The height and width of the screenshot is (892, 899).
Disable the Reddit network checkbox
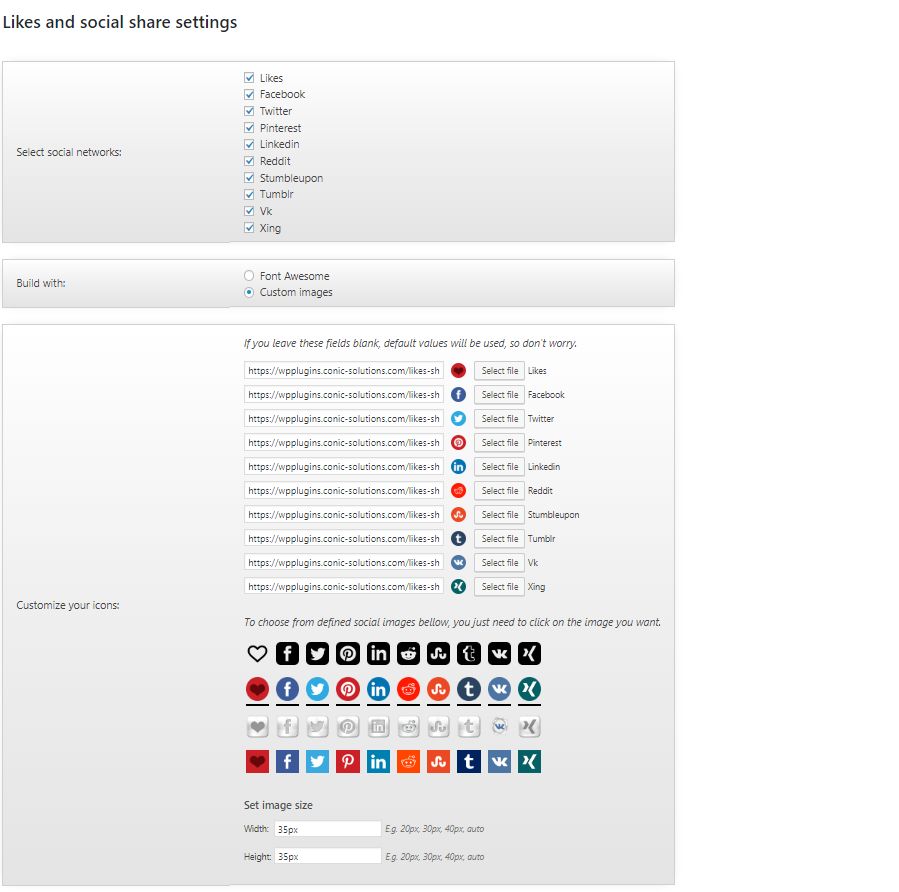(x=249, y=161)
